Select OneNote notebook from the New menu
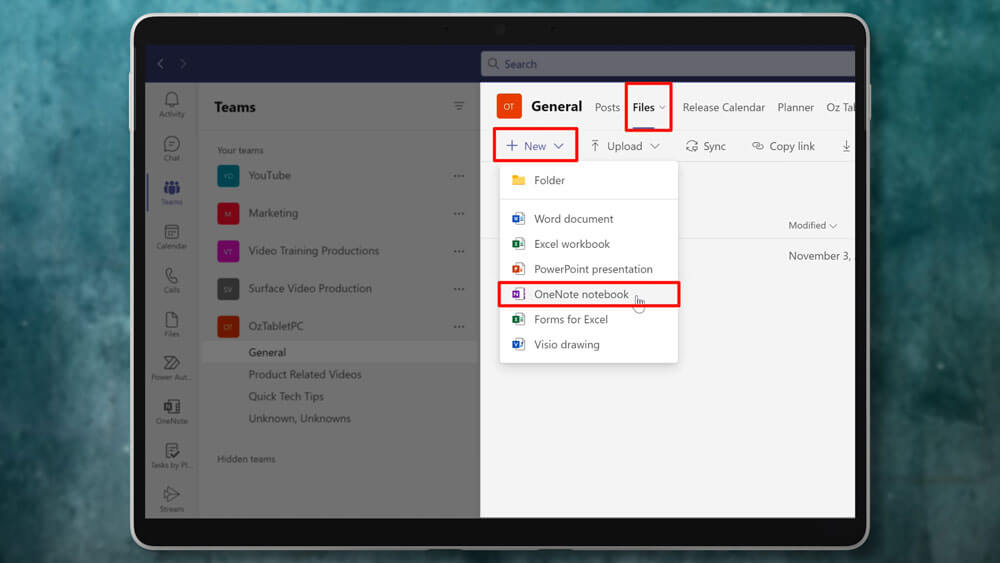Screen dimensions: 1000x563 pos(581,294)
